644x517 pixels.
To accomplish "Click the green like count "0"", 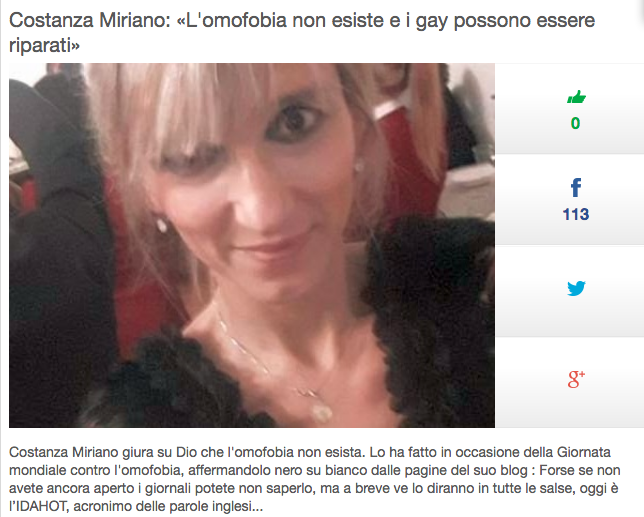I will point(575,123).
